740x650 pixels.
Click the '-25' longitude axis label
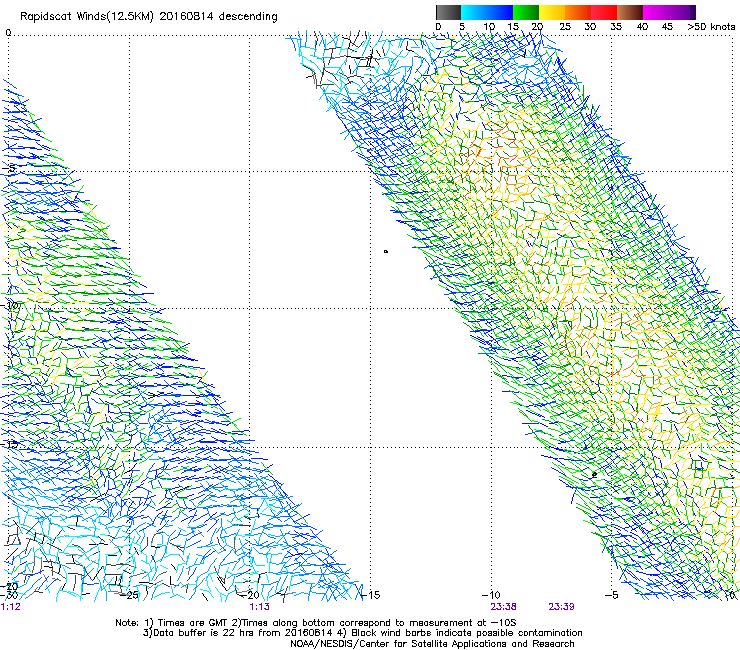click(130, 595)
